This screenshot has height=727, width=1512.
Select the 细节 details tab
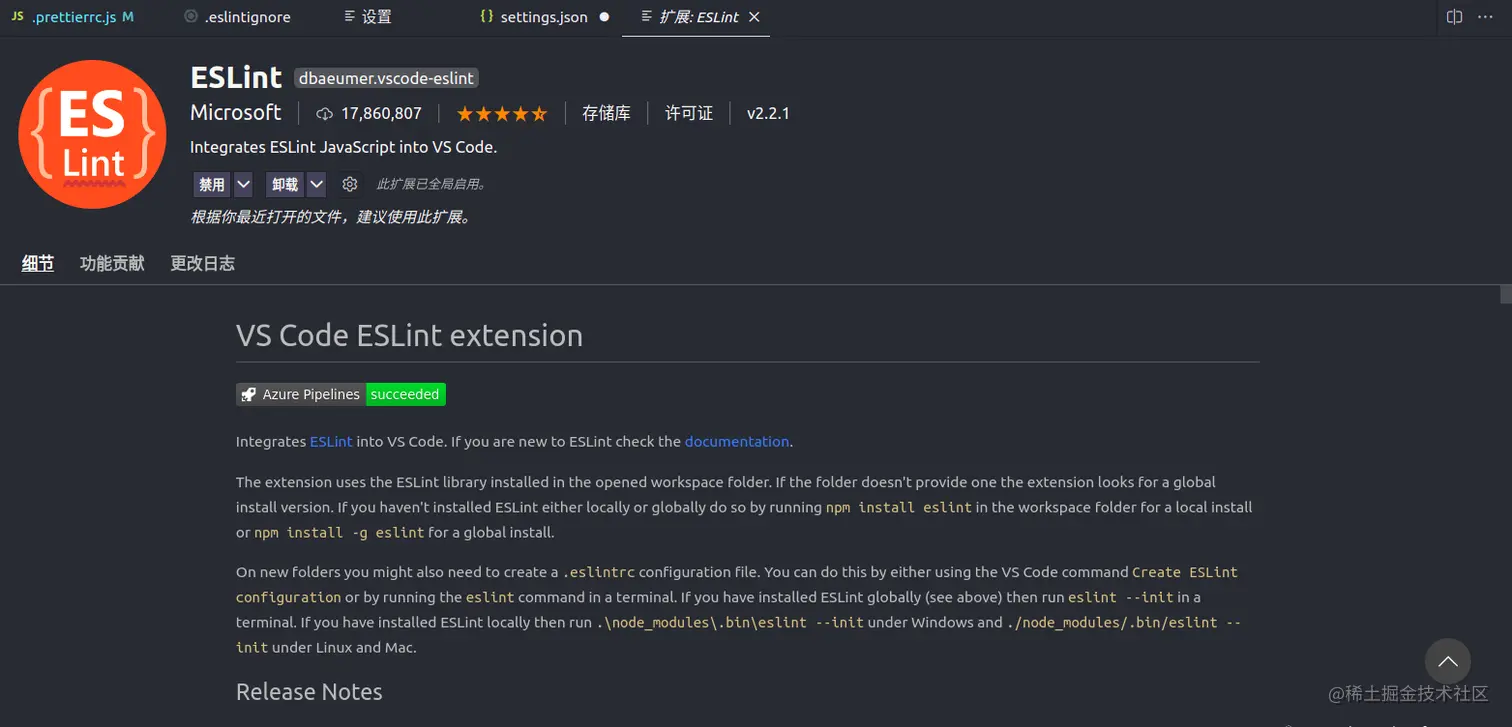38,264
